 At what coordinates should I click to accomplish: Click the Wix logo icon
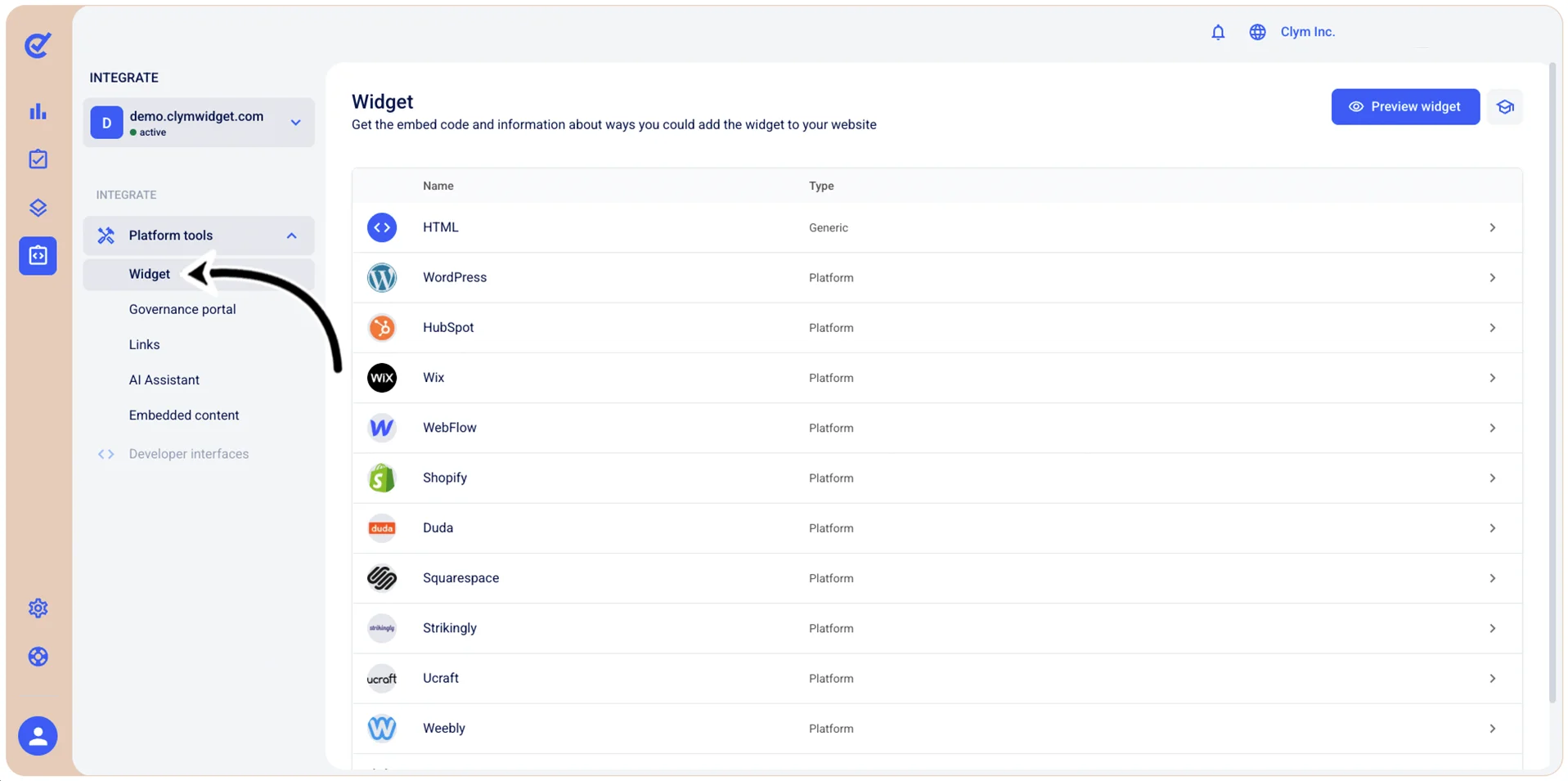(382, 378)
